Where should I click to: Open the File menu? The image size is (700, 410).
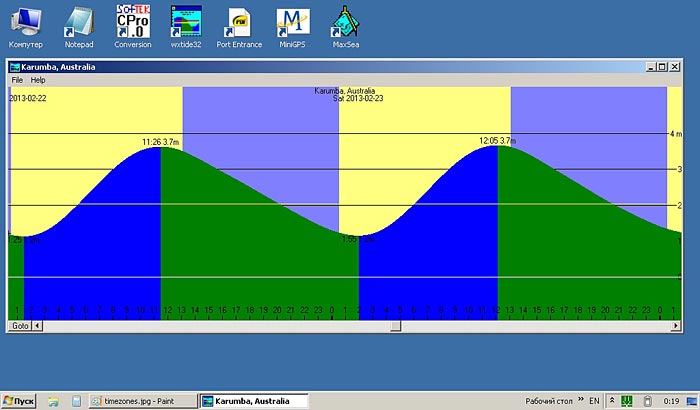pos(17,80)
